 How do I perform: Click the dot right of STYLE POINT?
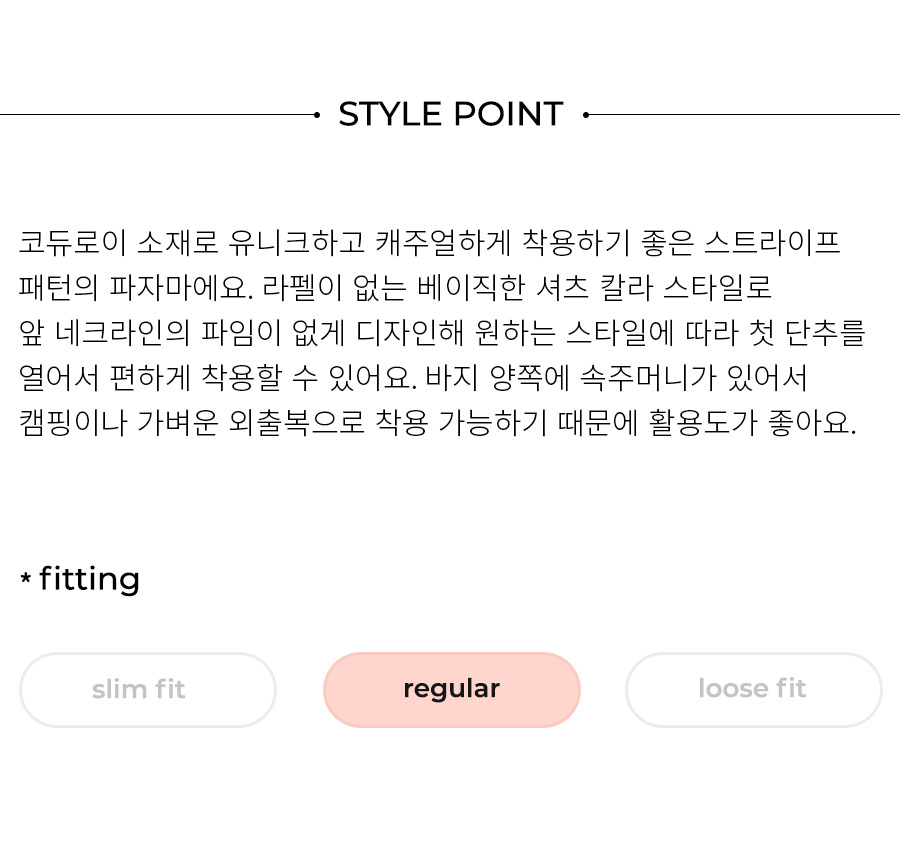click(586, 115)
